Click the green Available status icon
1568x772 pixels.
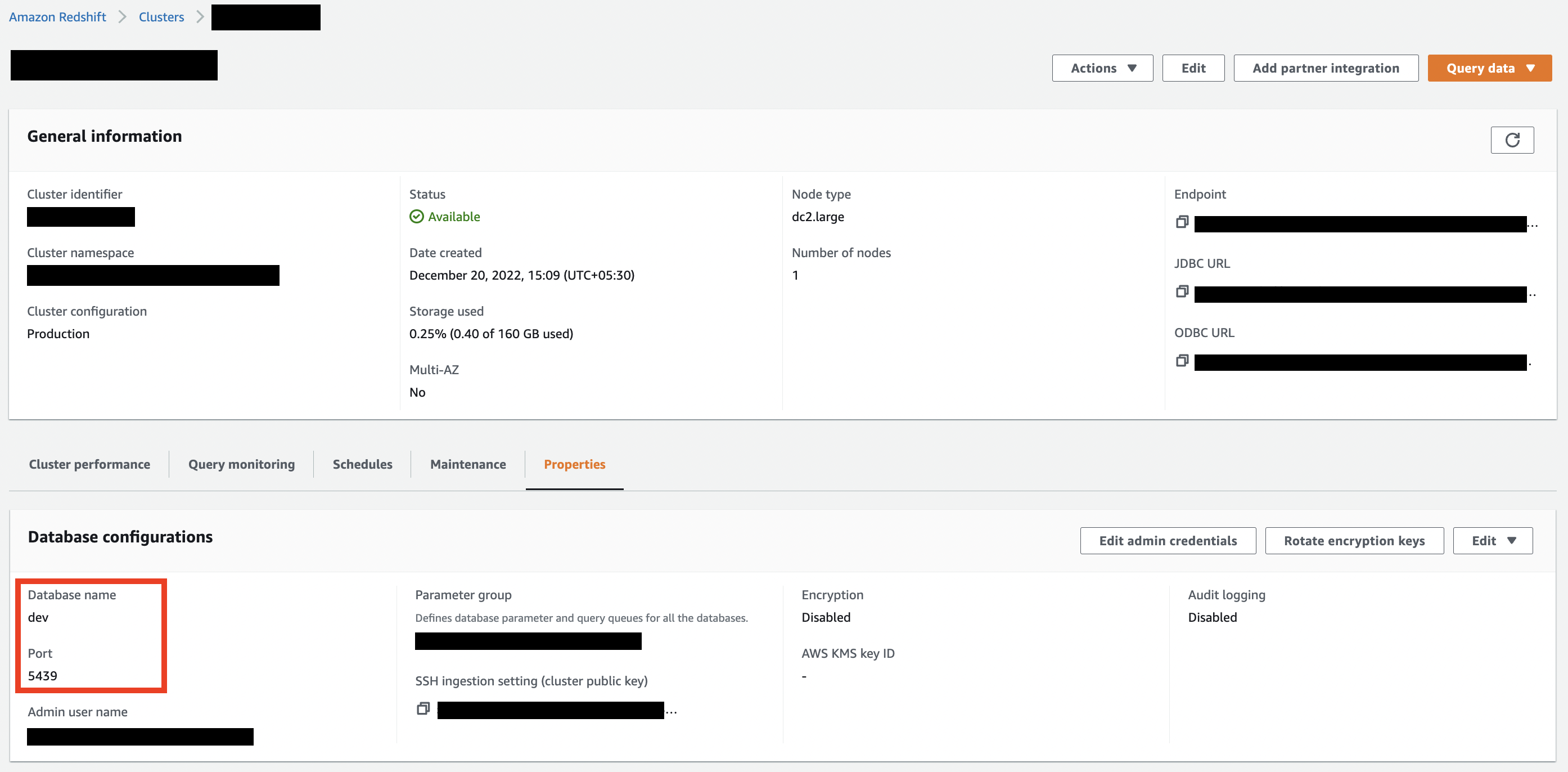click(x=416, y=217)
